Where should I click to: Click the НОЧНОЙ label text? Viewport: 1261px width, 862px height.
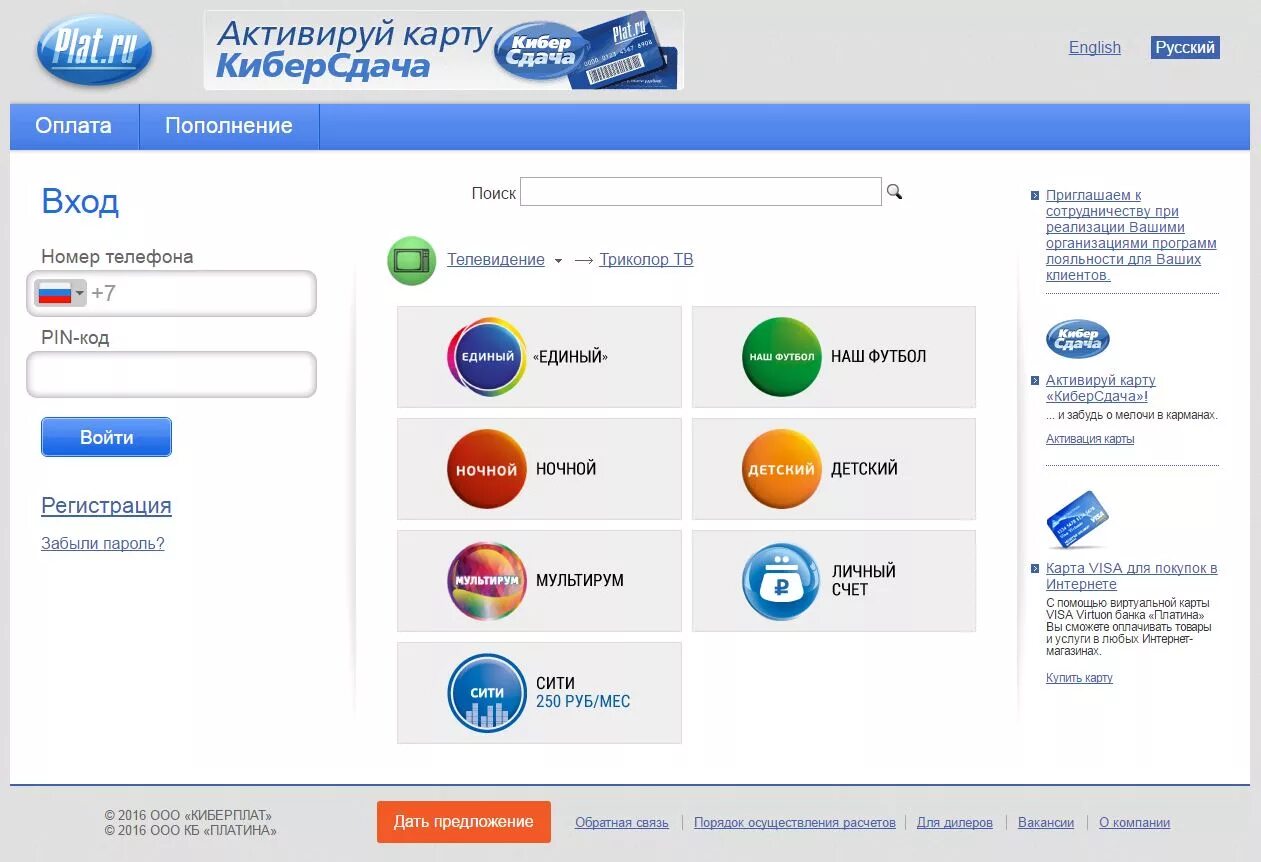tap(566, 469)
